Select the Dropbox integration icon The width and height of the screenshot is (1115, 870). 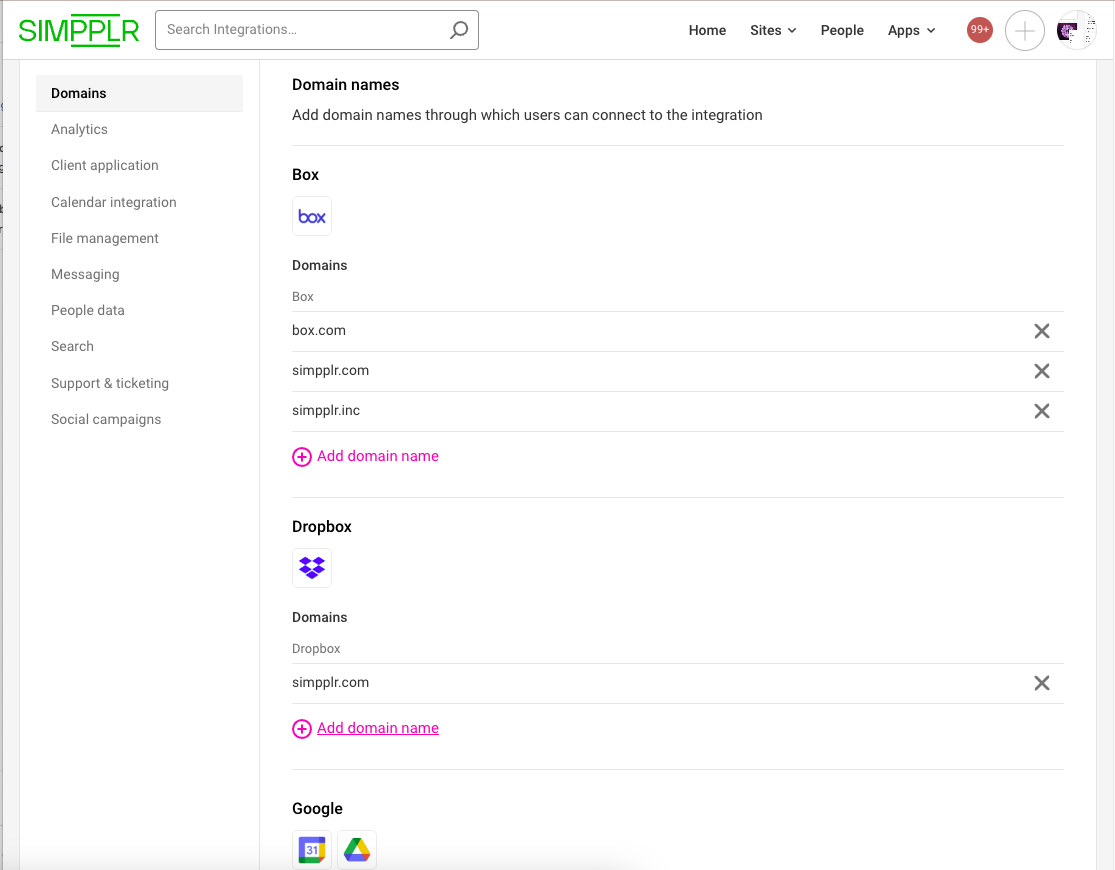pyautogui.click(x=311, y=568)
